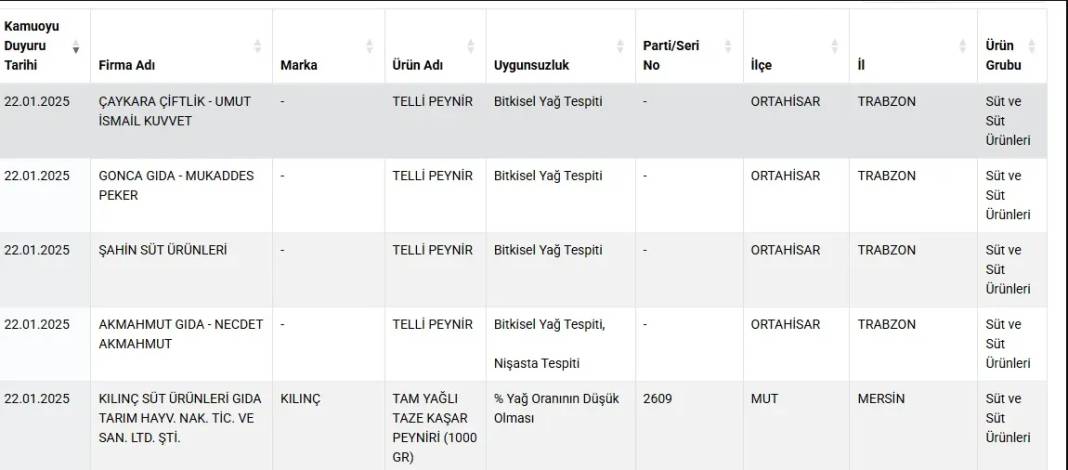Screen dimensions: 1068x470
Task: Click the Nişasta Tespiti text
Action: (537, 363)
